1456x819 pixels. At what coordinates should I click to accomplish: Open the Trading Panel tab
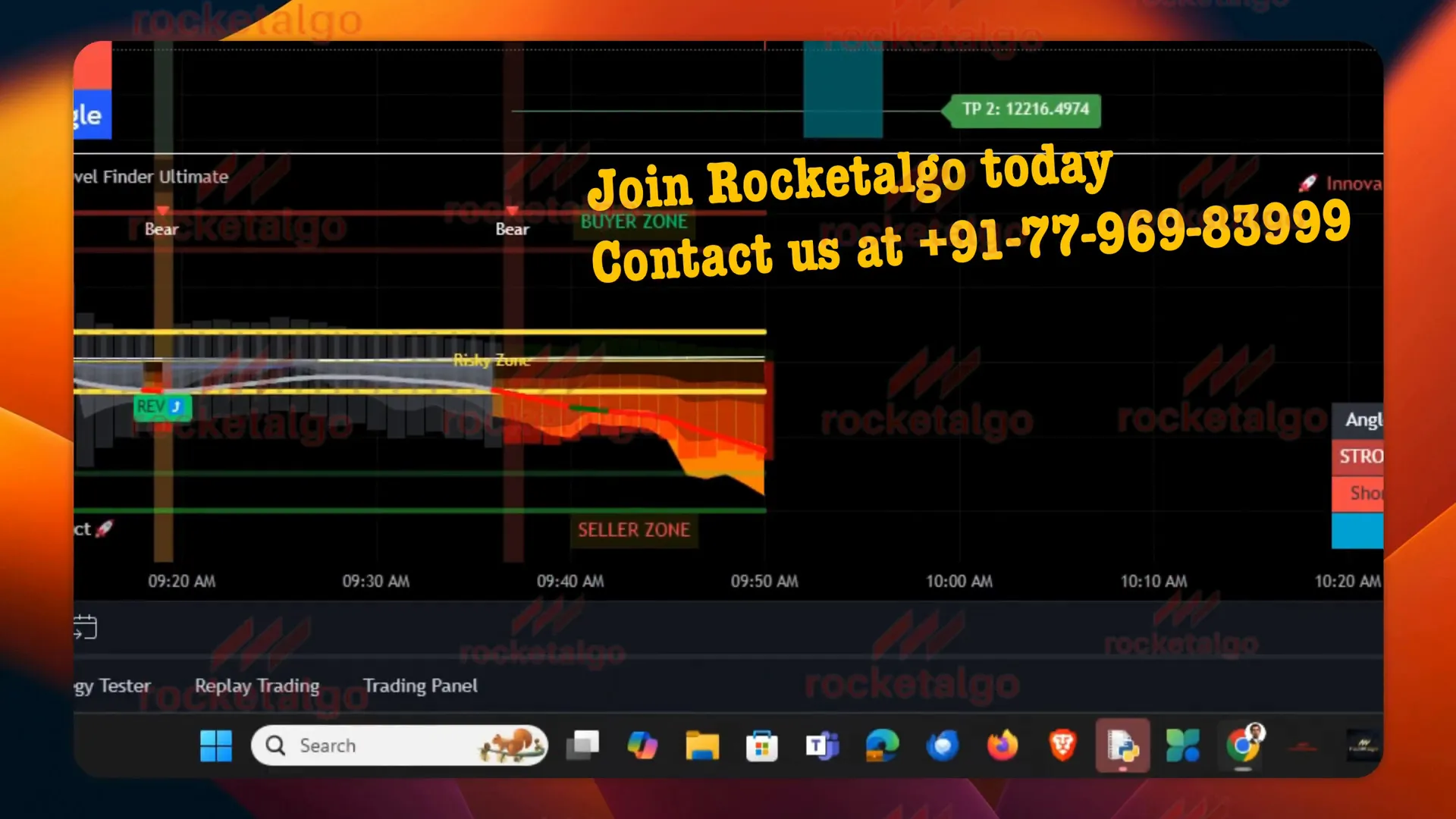coord(420,686)
